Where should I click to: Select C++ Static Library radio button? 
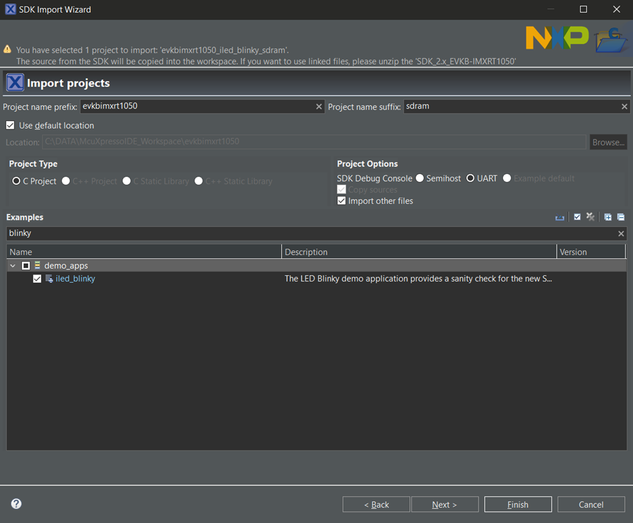click(x=199, y=181)
